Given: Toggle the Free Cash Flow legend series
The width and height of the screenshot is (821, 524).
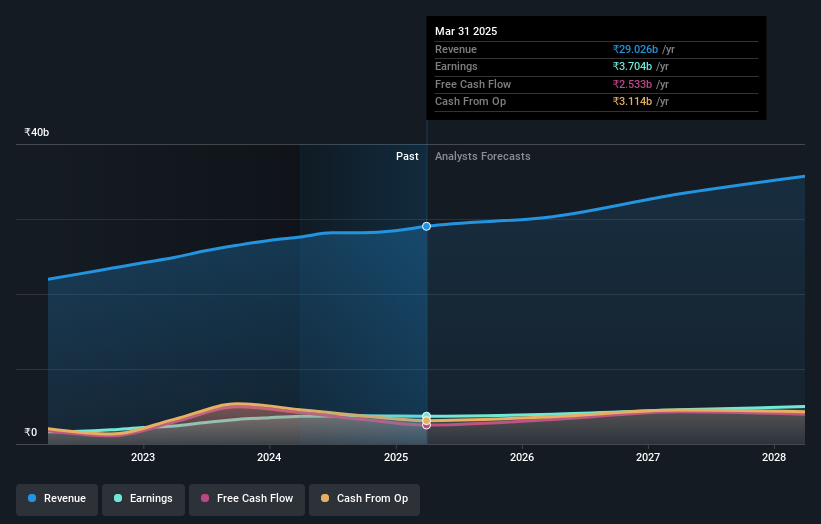Looking at the screenshot, I should pyautogui.click(x=247, y=499).
